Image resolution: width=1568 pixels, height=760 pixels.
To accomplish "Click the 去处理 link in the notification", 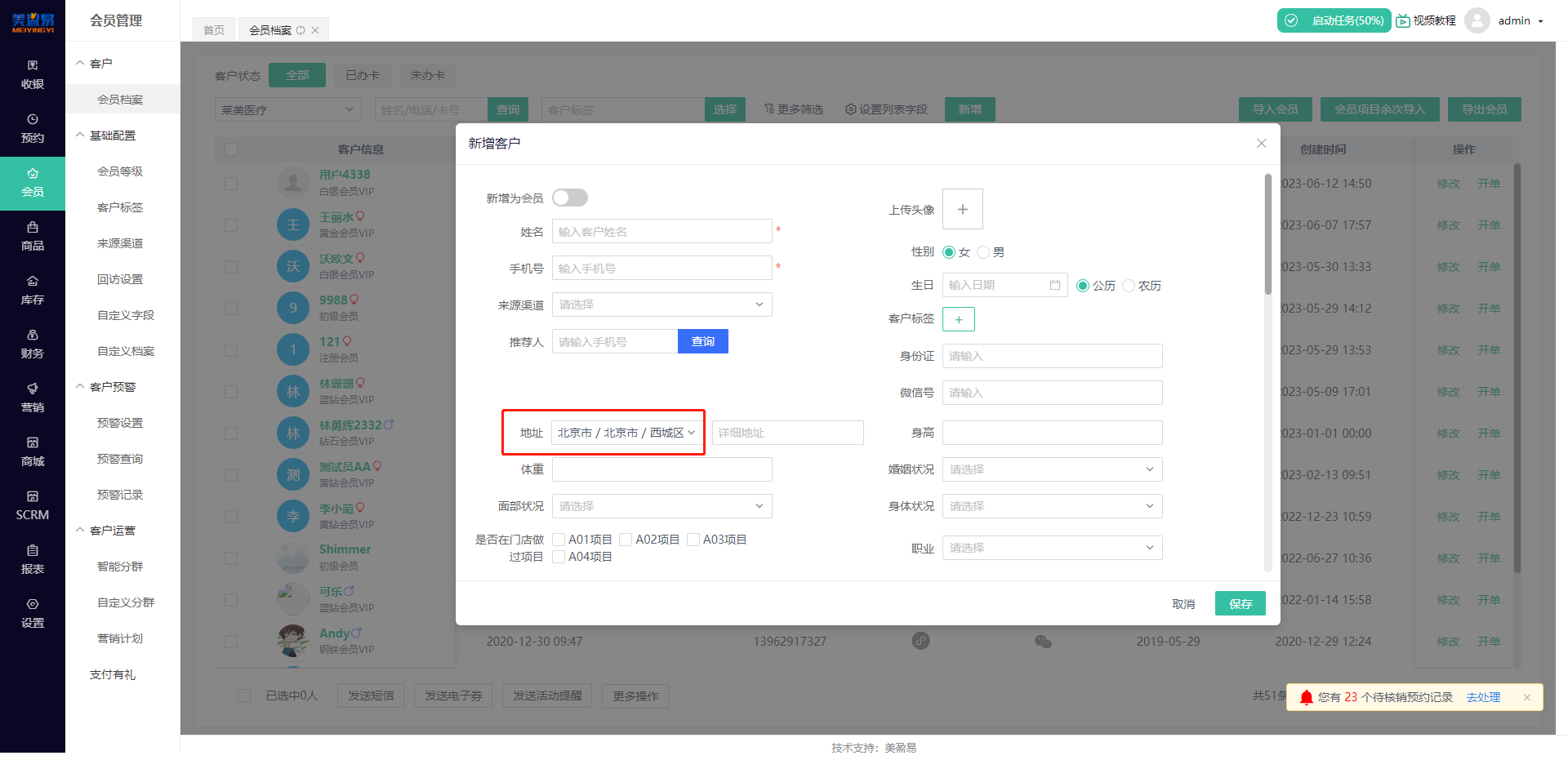I will click(1483, 697).
